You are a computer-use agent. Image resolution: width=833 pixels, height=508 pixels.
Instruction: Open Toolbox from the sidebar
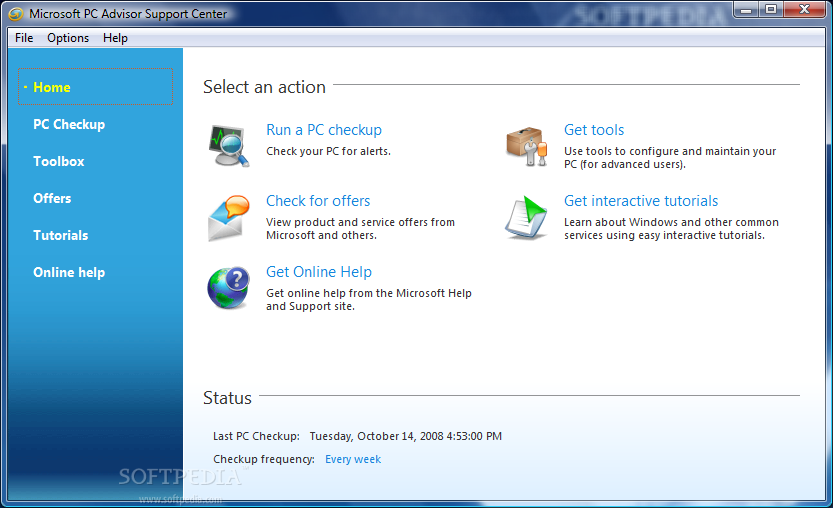(x=58, y=161)
